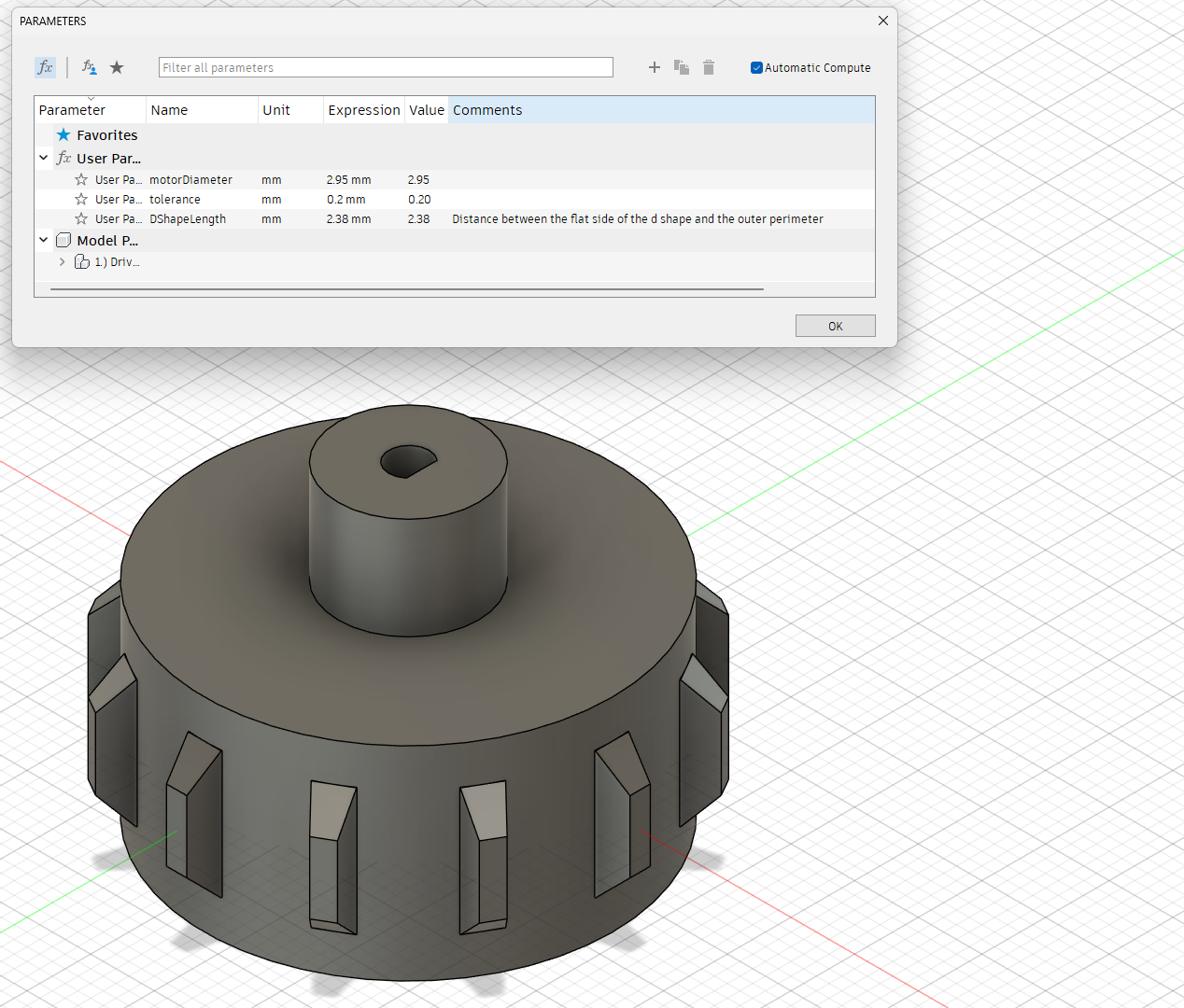
Task: Favorite the motorDiameter parameter star
Action: coord(80,179)
